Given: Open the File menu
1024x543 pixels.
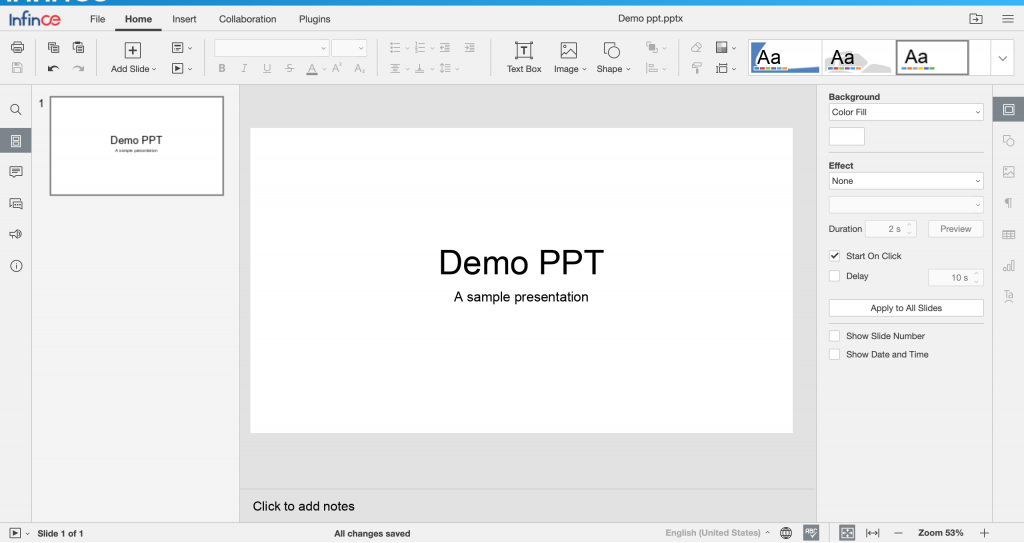Looking at the screenshot, I should pyautogui.click(x=97, y=19).
